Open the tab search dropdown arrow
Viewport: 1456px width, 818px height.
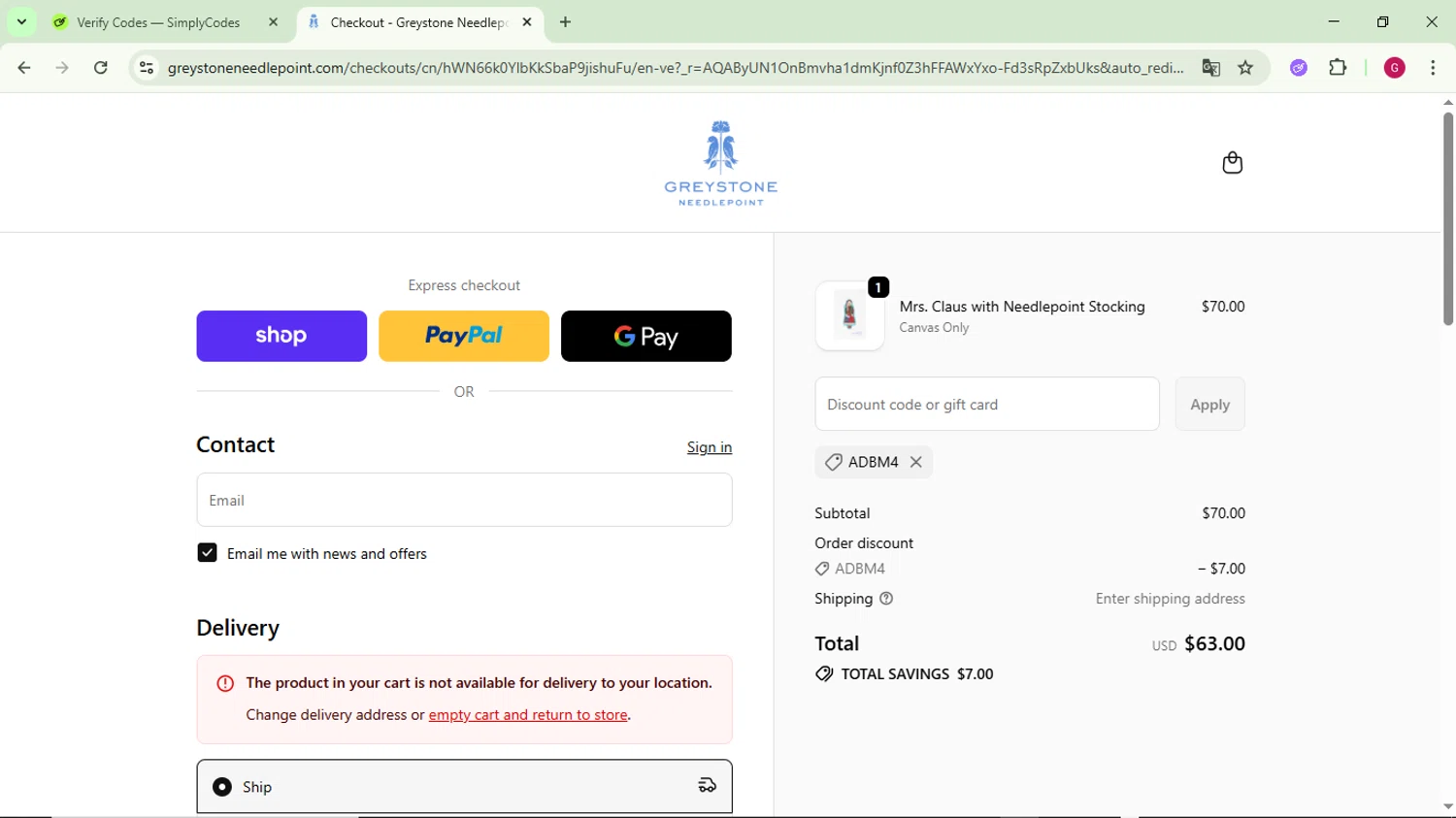coord(21,21)
